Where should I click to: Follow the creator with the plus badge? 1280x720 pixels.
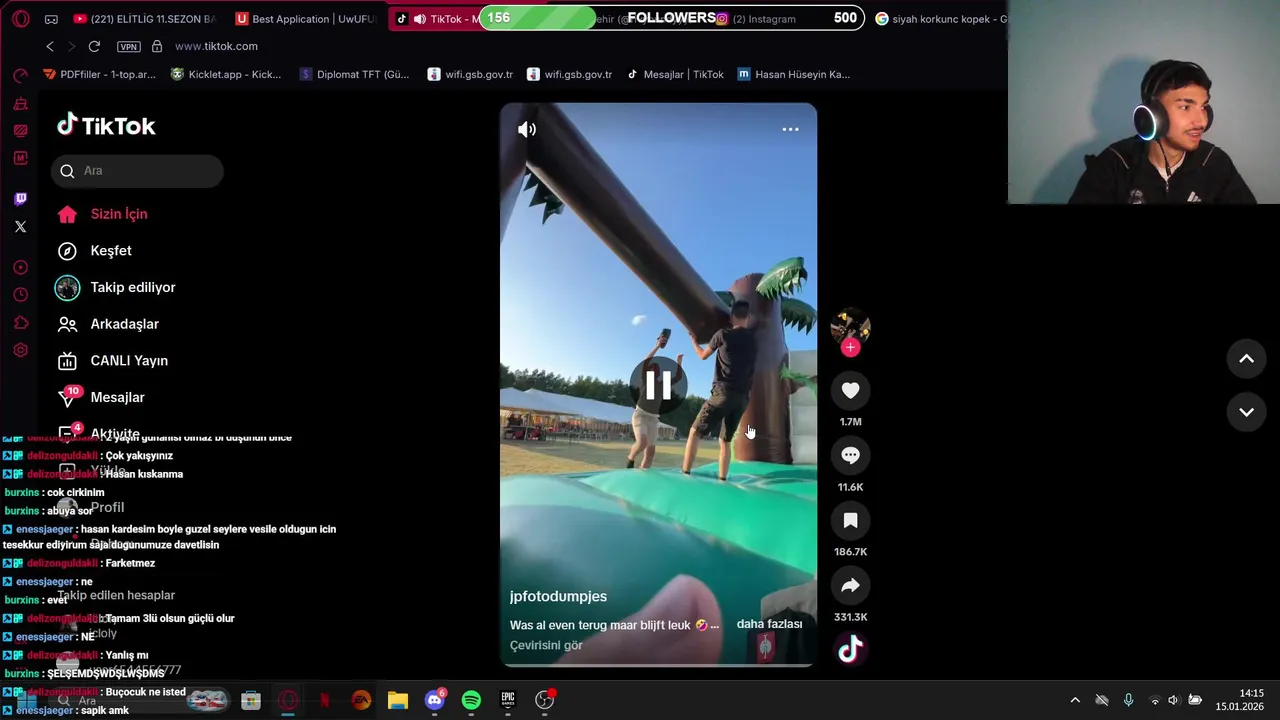click(850, 347)
